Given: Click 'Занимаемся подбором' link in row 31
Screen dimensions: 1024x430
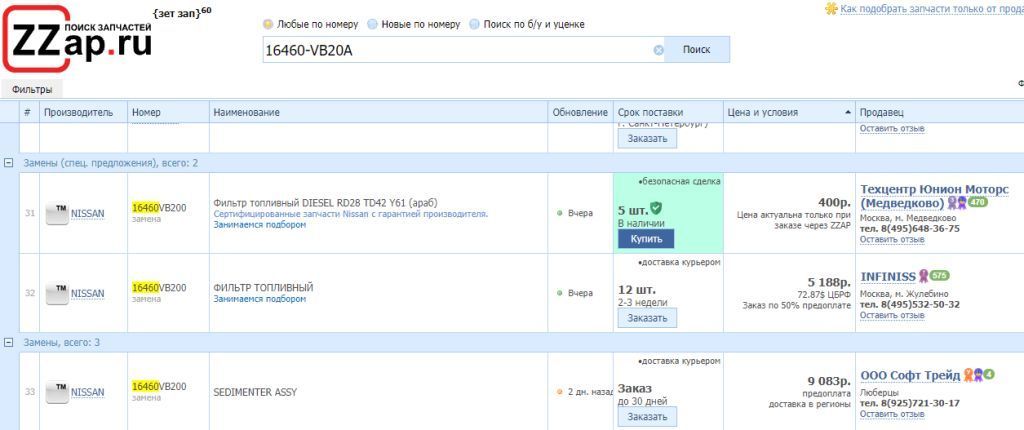Looking at the screenshot, I should point(259,224).
